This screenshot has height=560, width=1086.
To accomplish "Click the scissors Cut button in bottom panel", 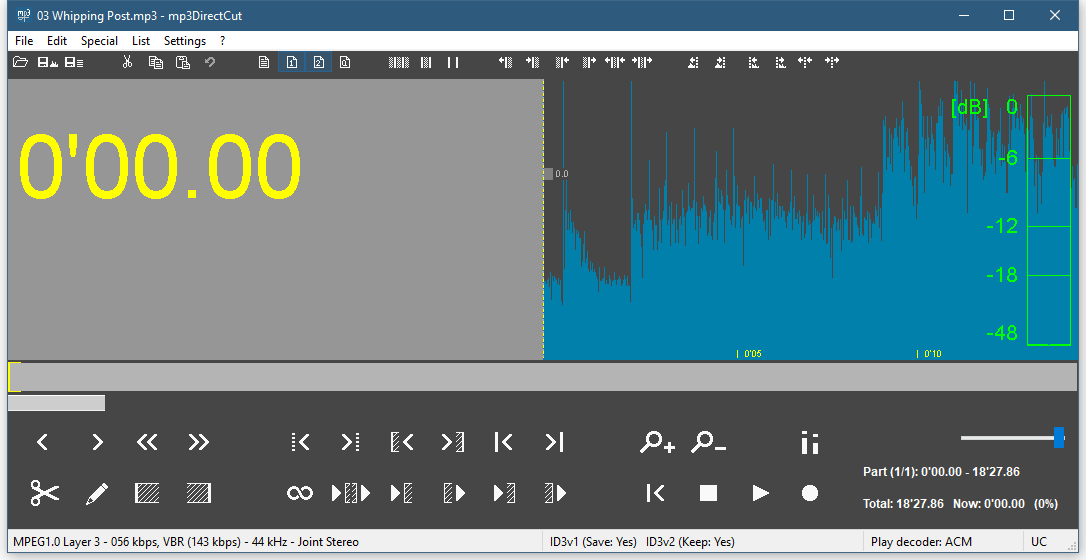I will tap(45, 493).
